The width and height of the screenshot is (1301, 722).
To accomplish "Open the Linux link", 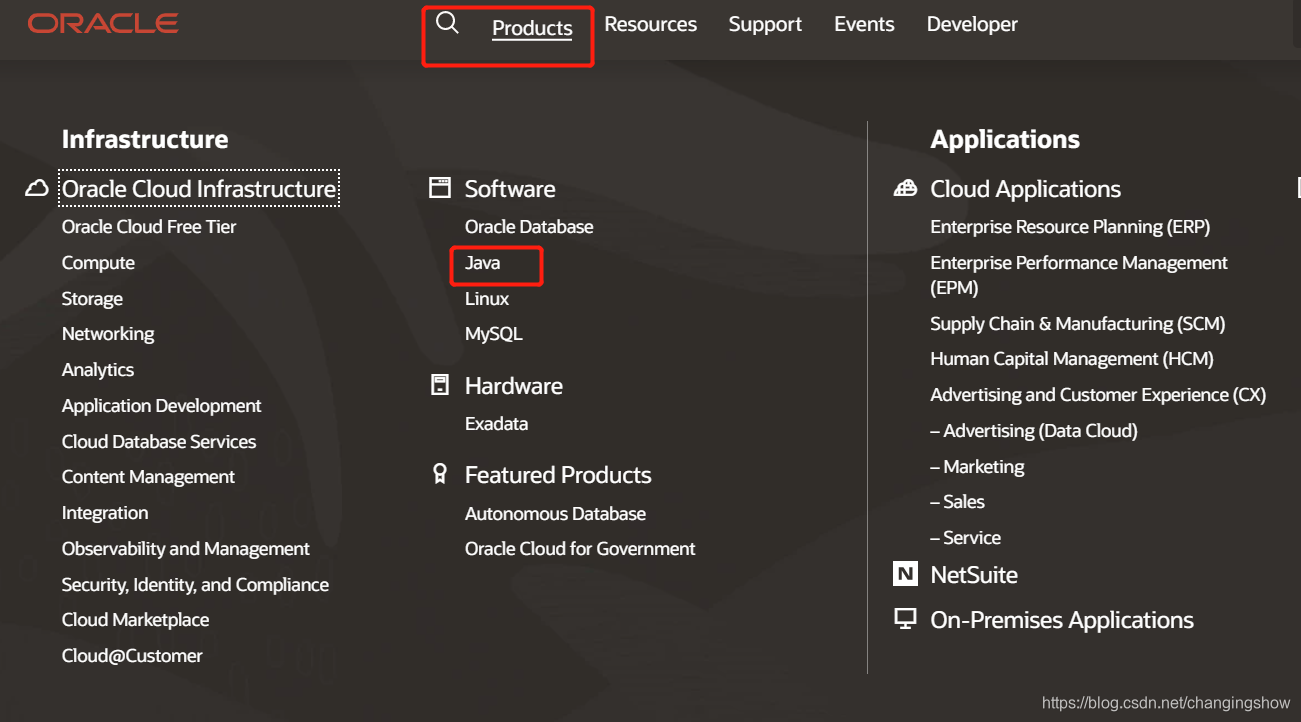I will [x=487, y=299].
